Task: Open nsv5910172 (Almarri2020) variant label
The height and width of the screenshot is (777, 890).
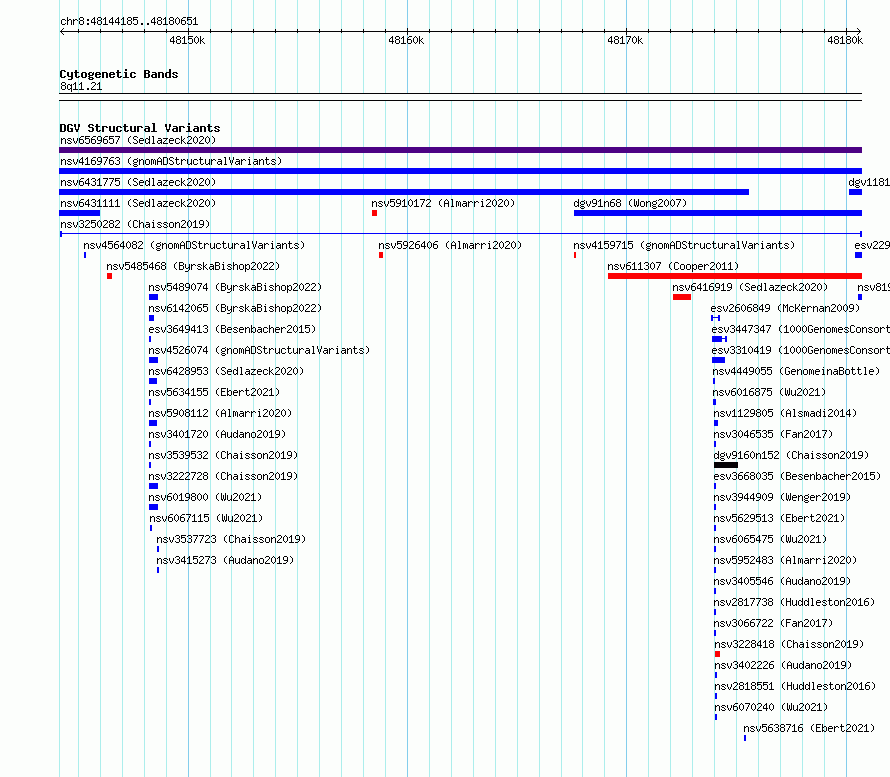Action: [x=443, y=203]
